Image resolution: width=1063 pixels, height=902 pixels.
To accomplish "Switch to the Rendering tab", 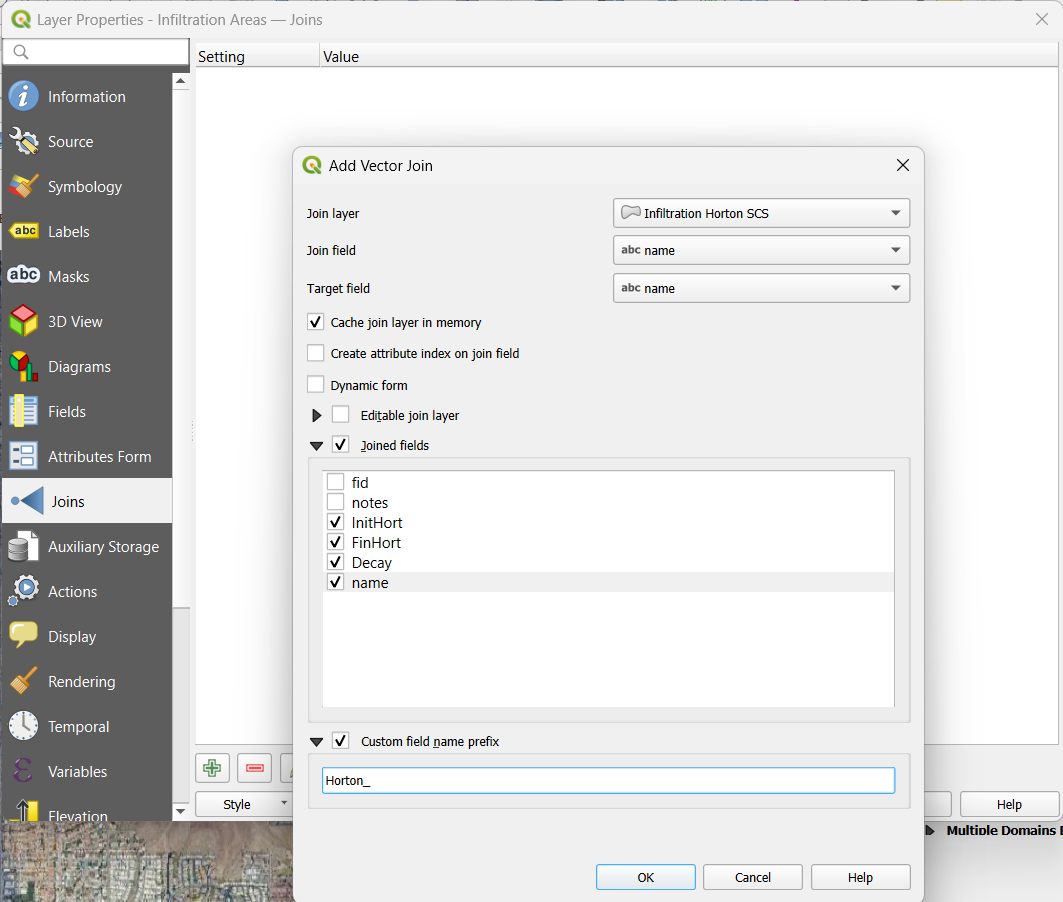I will coord(81,682).
